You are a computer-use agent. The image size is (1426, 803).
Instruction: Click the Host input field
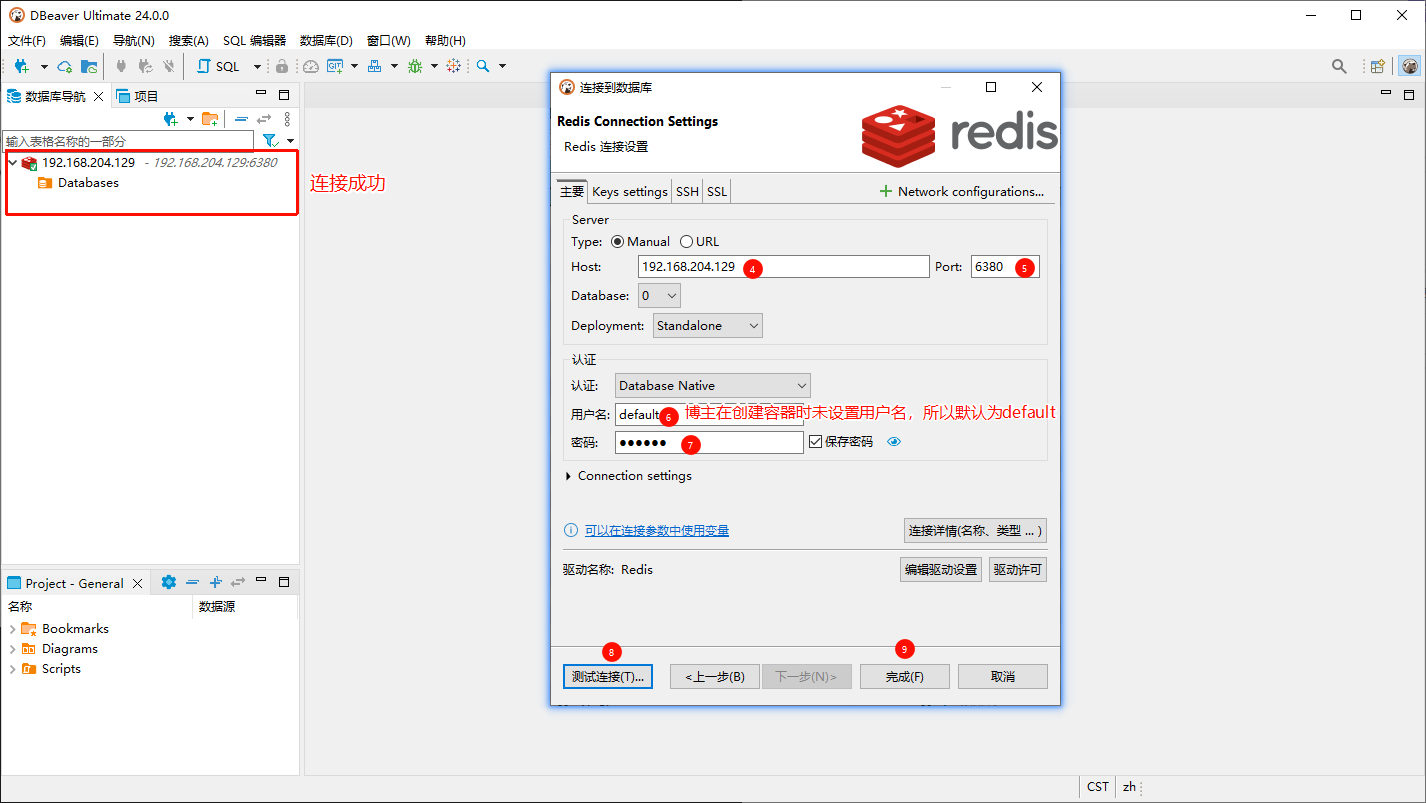(784, 267)
